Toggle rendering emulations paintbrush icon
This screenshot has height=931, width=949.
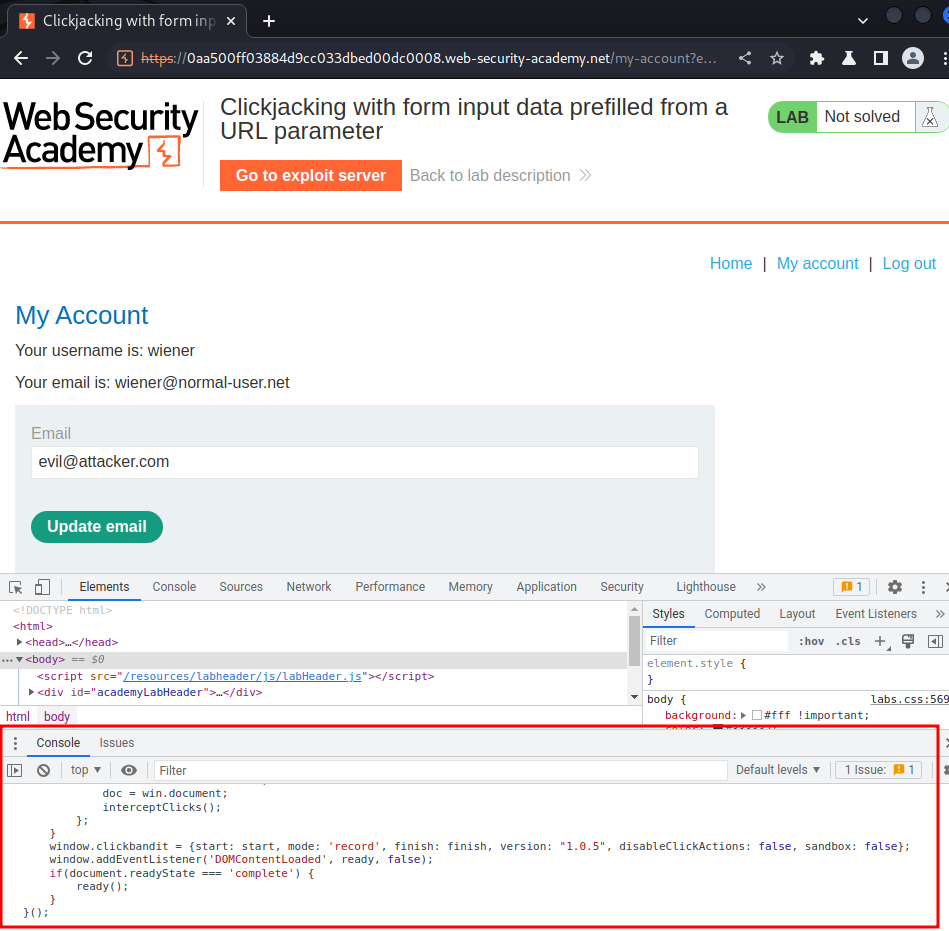pyautogui.click(x=908, y=641)
